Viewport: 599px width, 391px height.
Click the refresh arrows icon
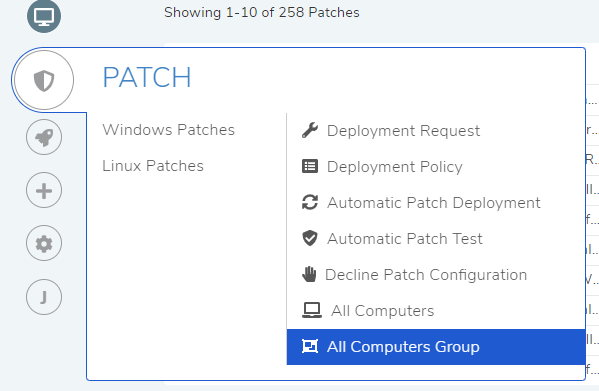click(x=310, y=202)
